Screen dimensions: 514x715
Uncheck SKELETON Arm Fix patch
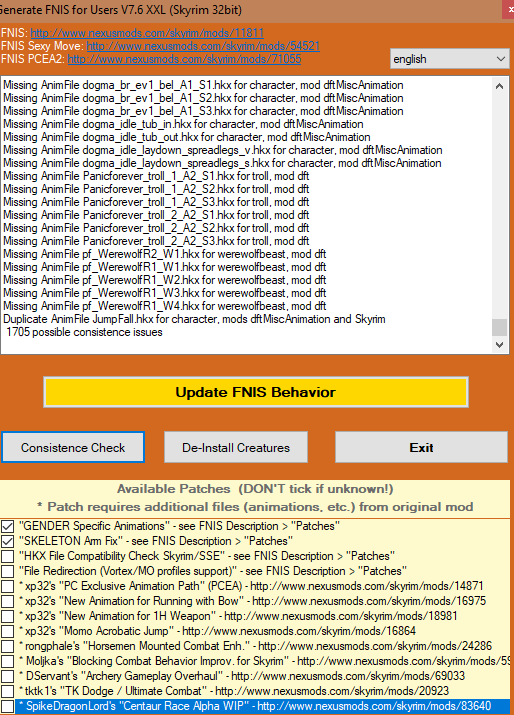tap(7, 541)
